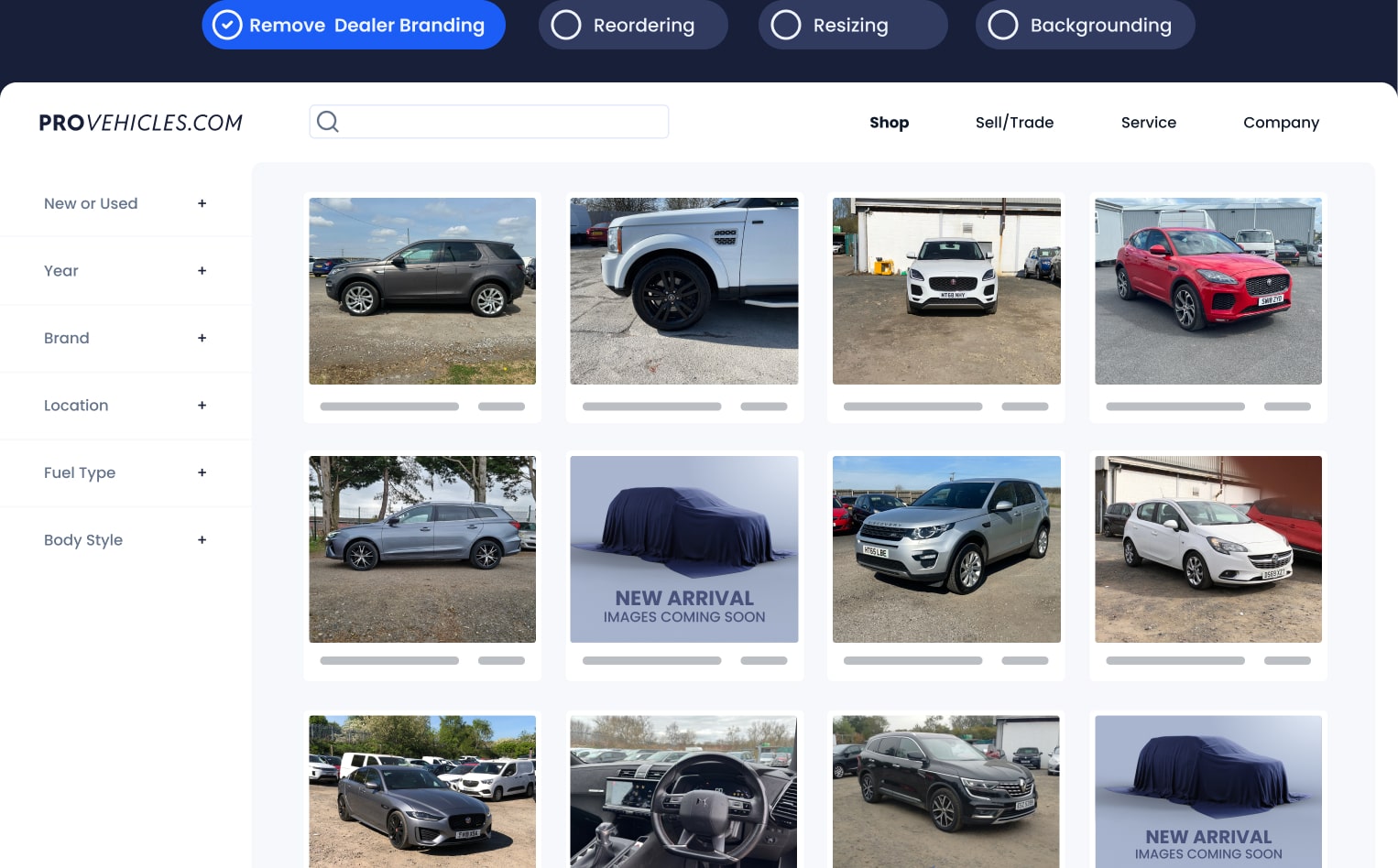Image resolution: width=1398 pixels, height=868 pixels.
Task: Toggle the Remove Dealer Branding option
Action: [x=354, y=25]
